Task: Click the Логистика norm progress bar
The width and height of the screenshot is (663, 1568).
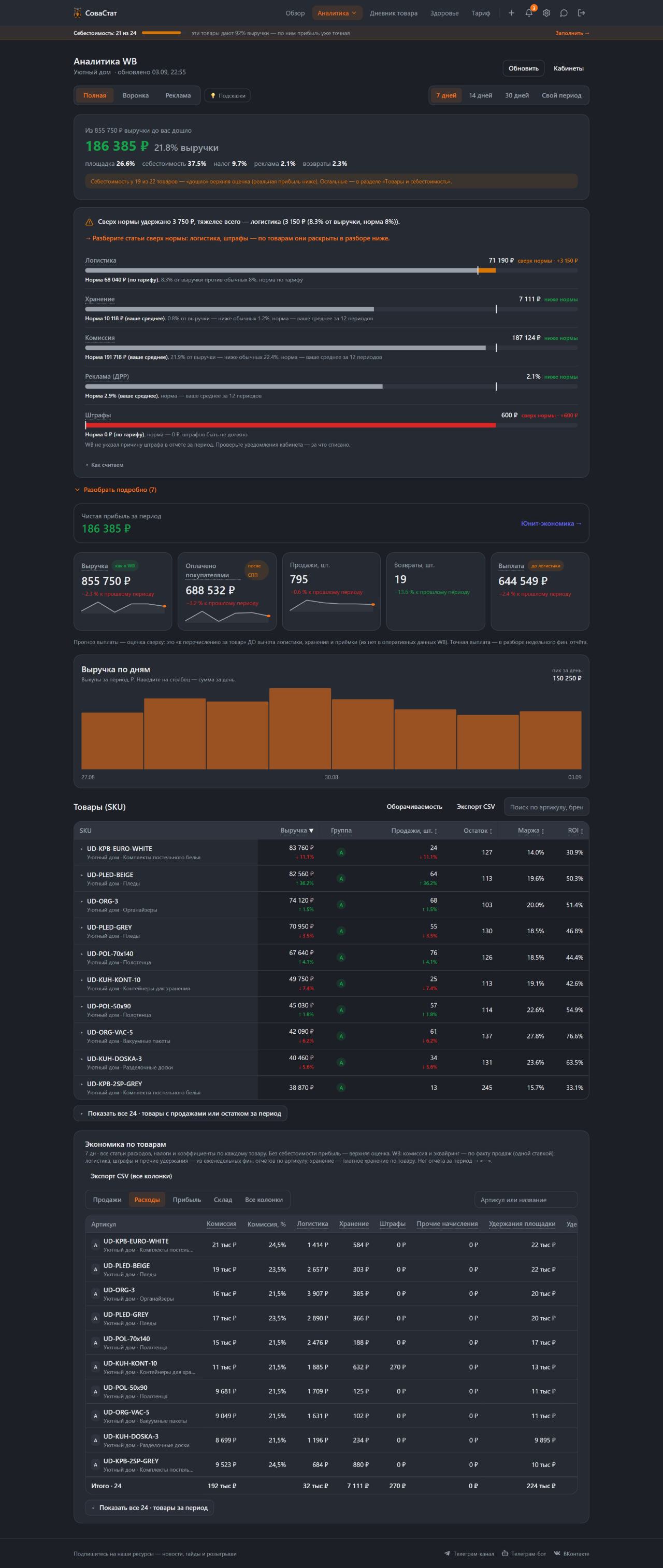Action: pos(331,270)
